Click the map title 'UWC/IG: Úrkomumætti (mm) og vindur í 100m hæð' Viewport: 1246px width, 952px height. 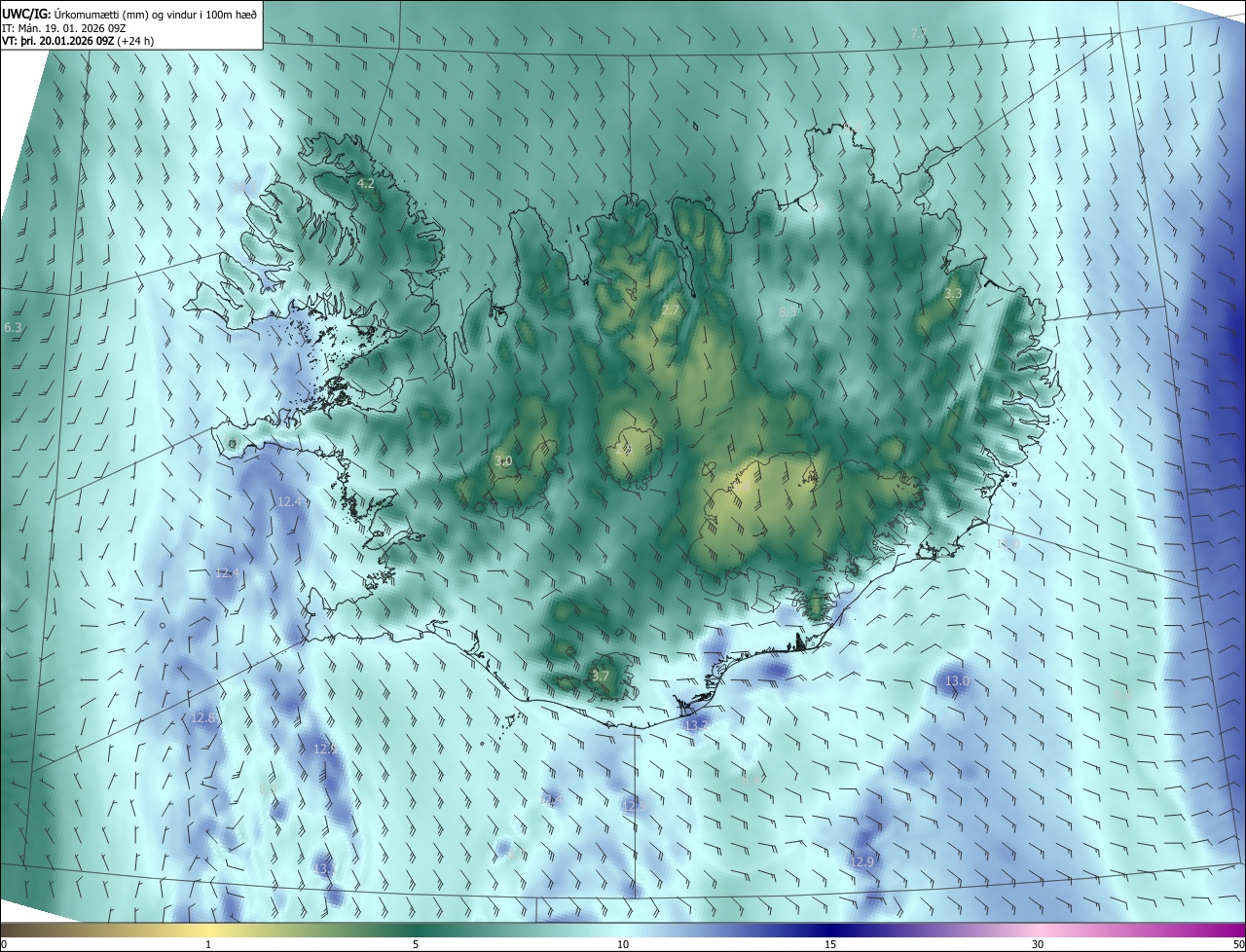click(x=129, y=14)
